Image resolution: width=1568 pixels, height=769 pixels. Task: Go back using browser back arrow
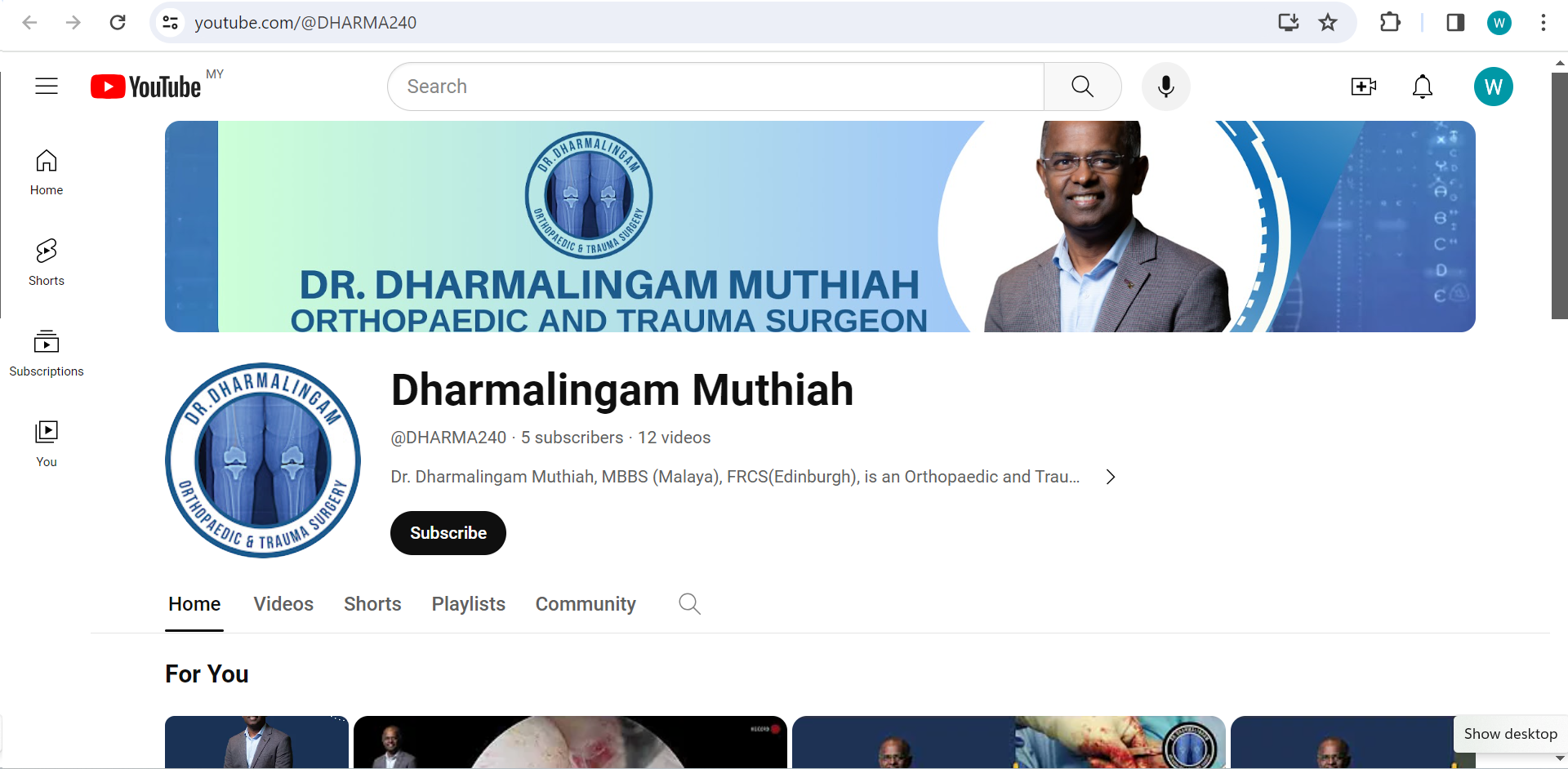pyautogui.click(x=29, y=22)
